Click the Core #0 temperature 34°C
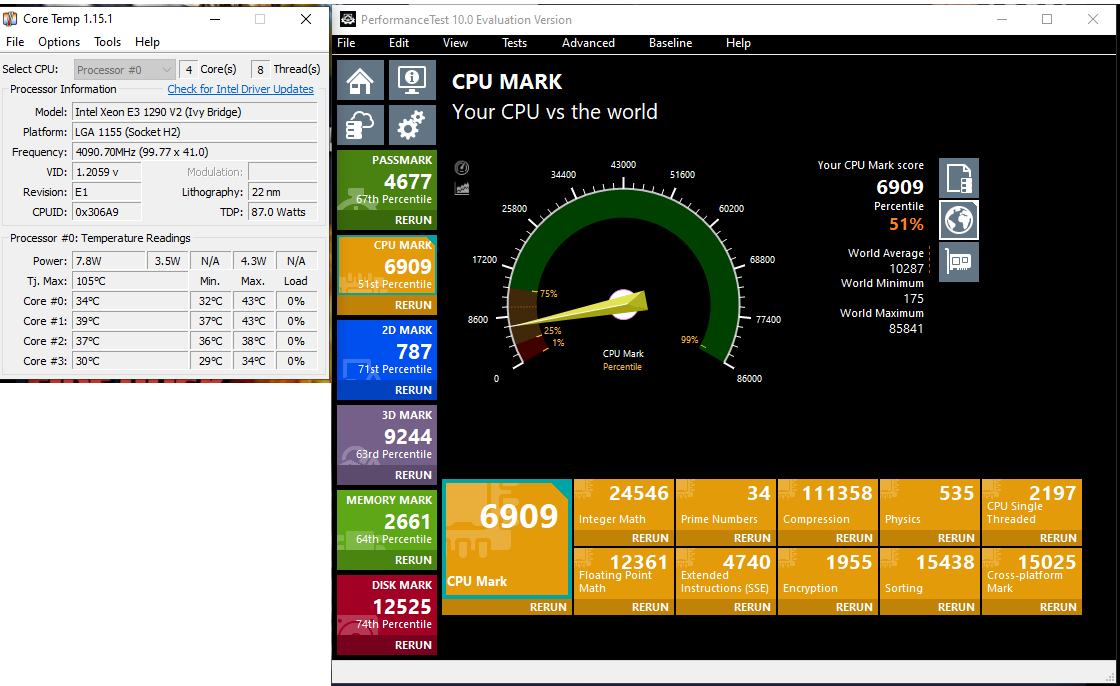 click(x=130, y=301)
